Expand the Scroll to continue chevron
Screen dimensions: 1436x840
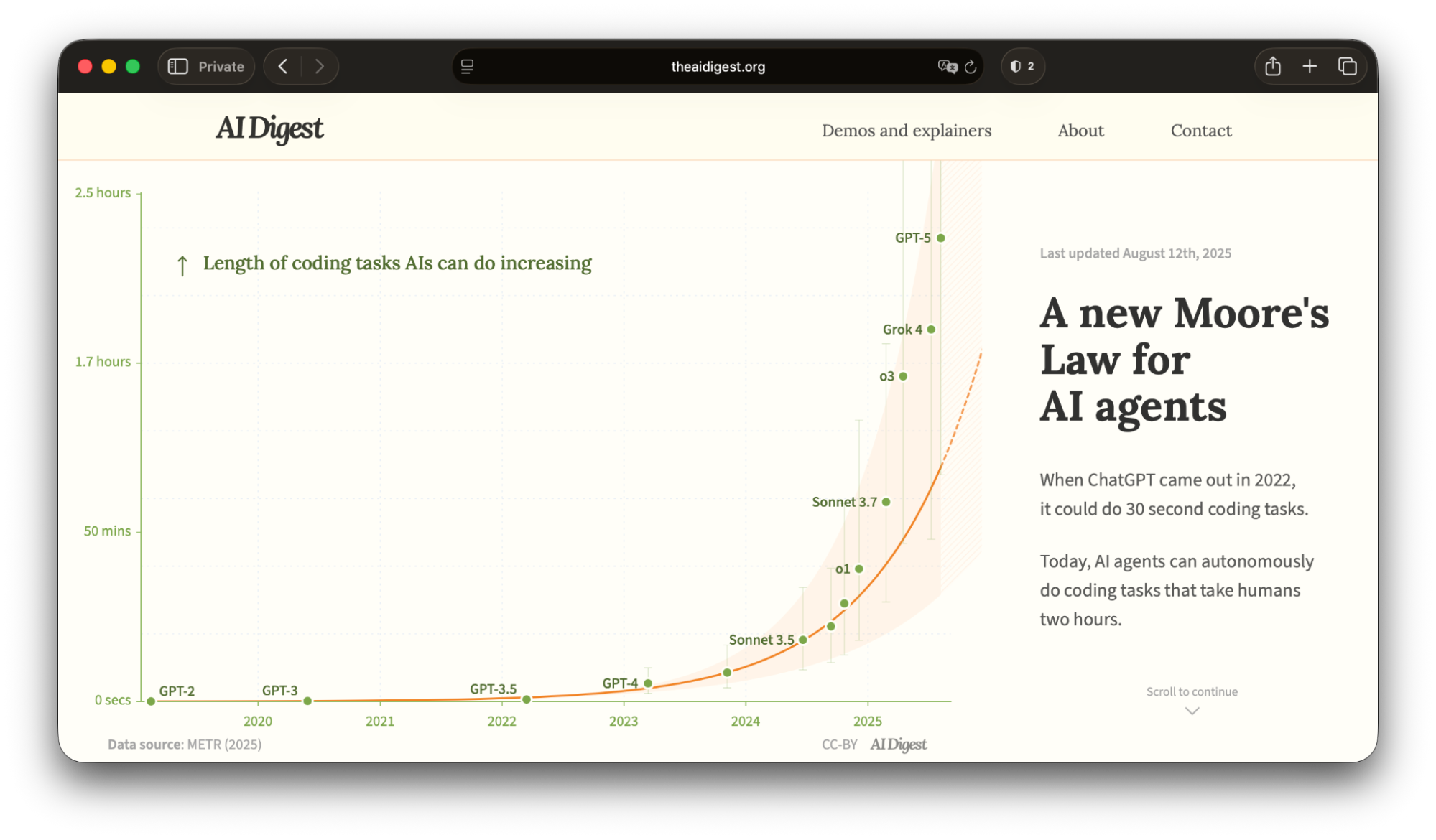tap(1192, 711)
